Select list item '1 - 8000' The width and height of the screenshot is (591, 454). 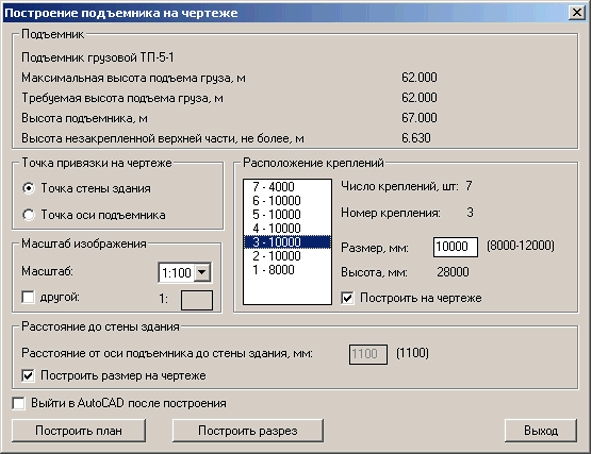pyautogui.click(x=287, y=270)
